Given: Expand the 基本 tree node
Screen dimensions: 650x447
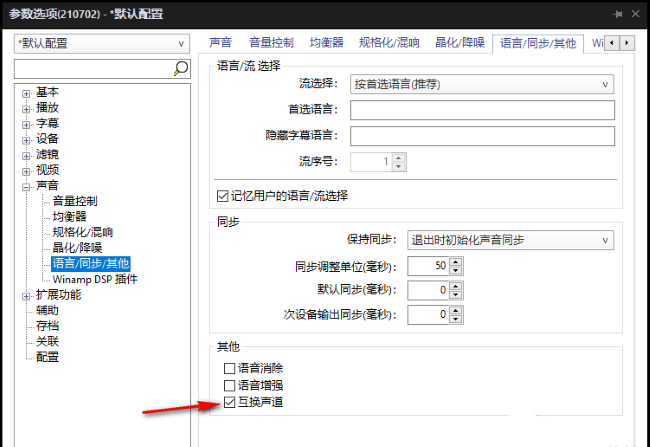Looking at the screenshot, I should pos(26,94).
